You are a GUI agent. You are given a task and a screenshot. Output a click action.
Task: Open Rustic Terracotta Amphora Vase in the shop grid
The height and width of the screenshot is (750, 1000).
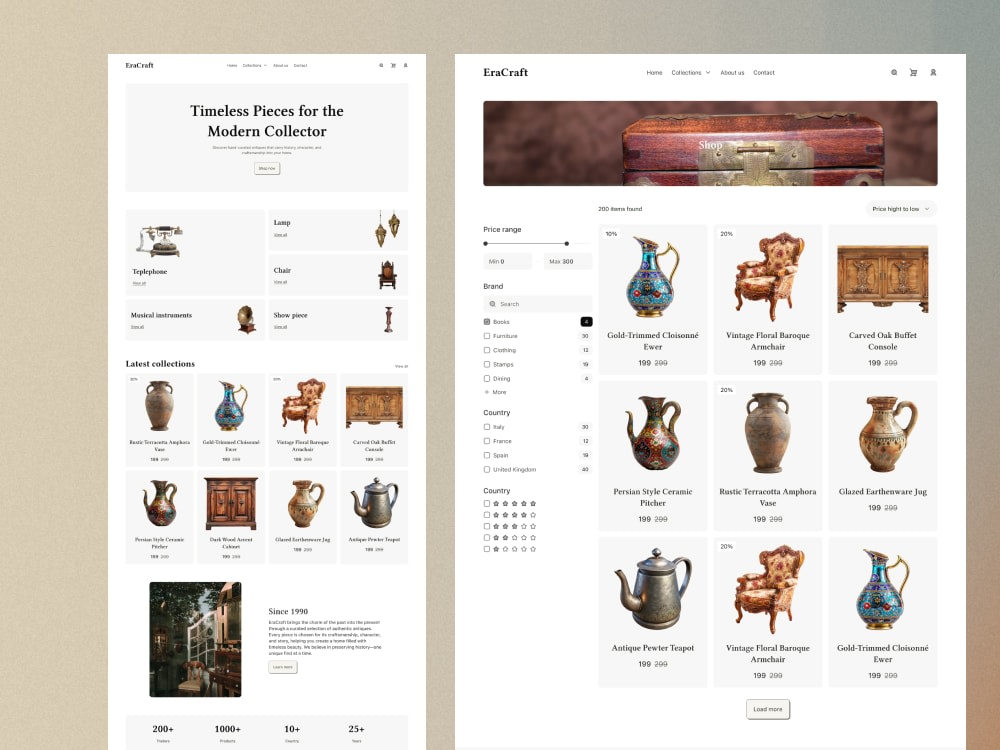click(x=768, y=455)
